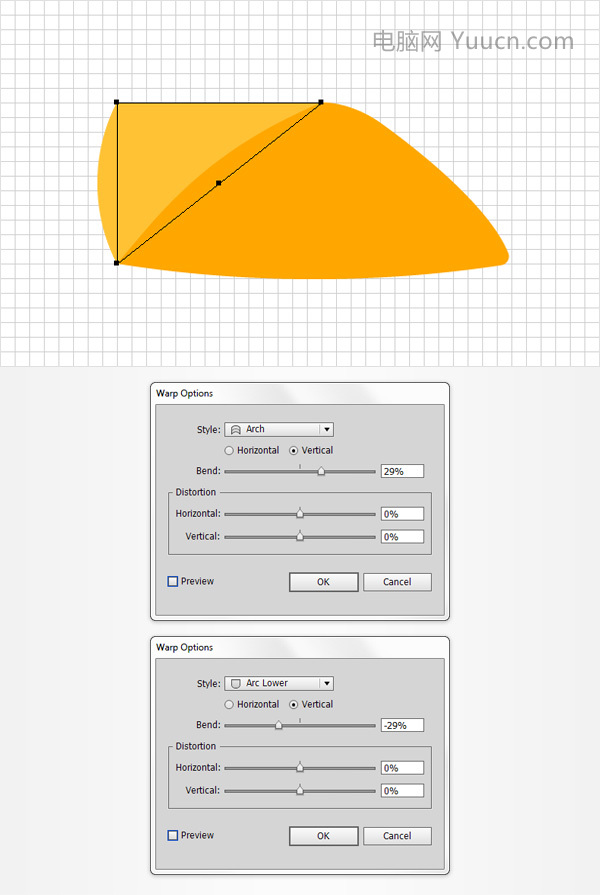
Task: Focus Horizontal distortion field in Arc Lower dialog
Action: click(x=402, y=768)
